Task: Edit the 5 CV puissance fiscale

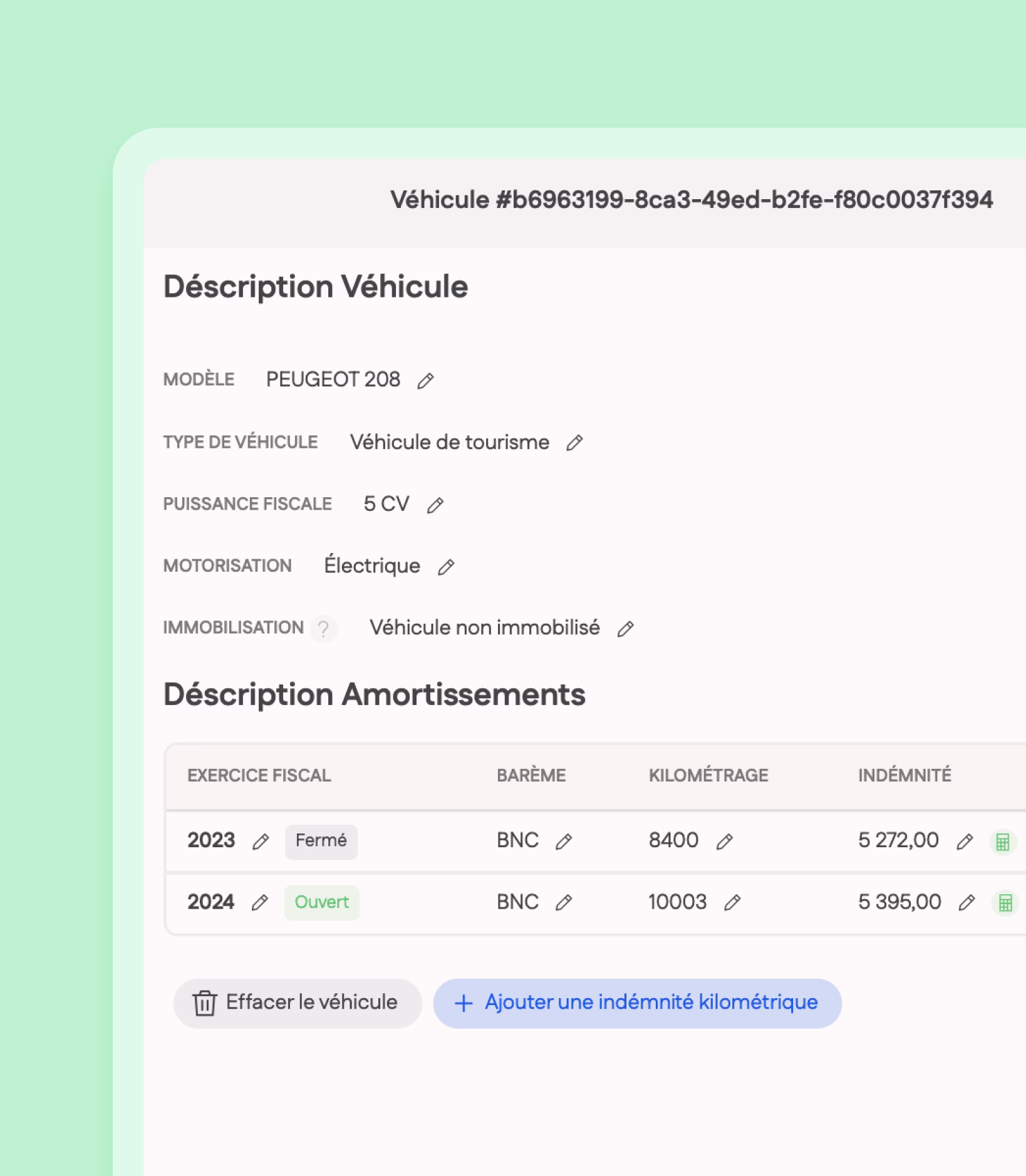Action: [435, 505]
